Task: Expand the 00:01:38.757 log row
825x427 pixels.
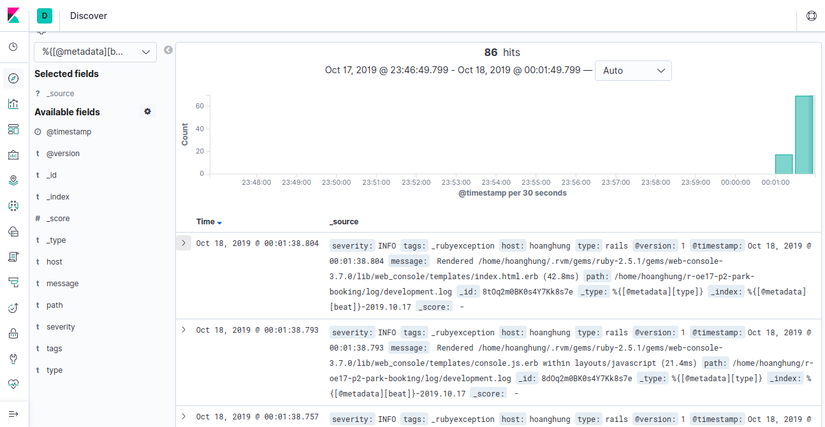Action: pyautogui.click(x=183, y=416)
